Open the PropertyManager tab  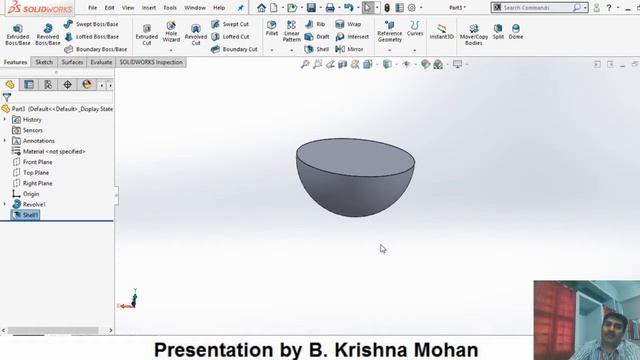tap(29, 84)
